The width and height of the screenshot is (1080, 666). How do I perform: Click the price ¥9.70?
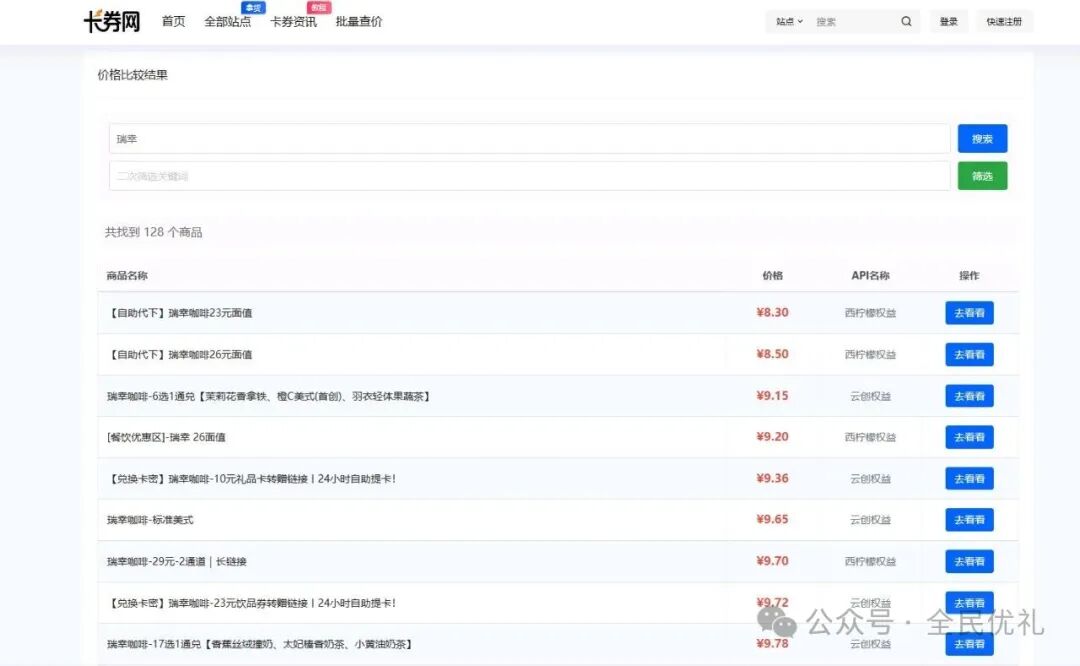click(x=772, y=561)
